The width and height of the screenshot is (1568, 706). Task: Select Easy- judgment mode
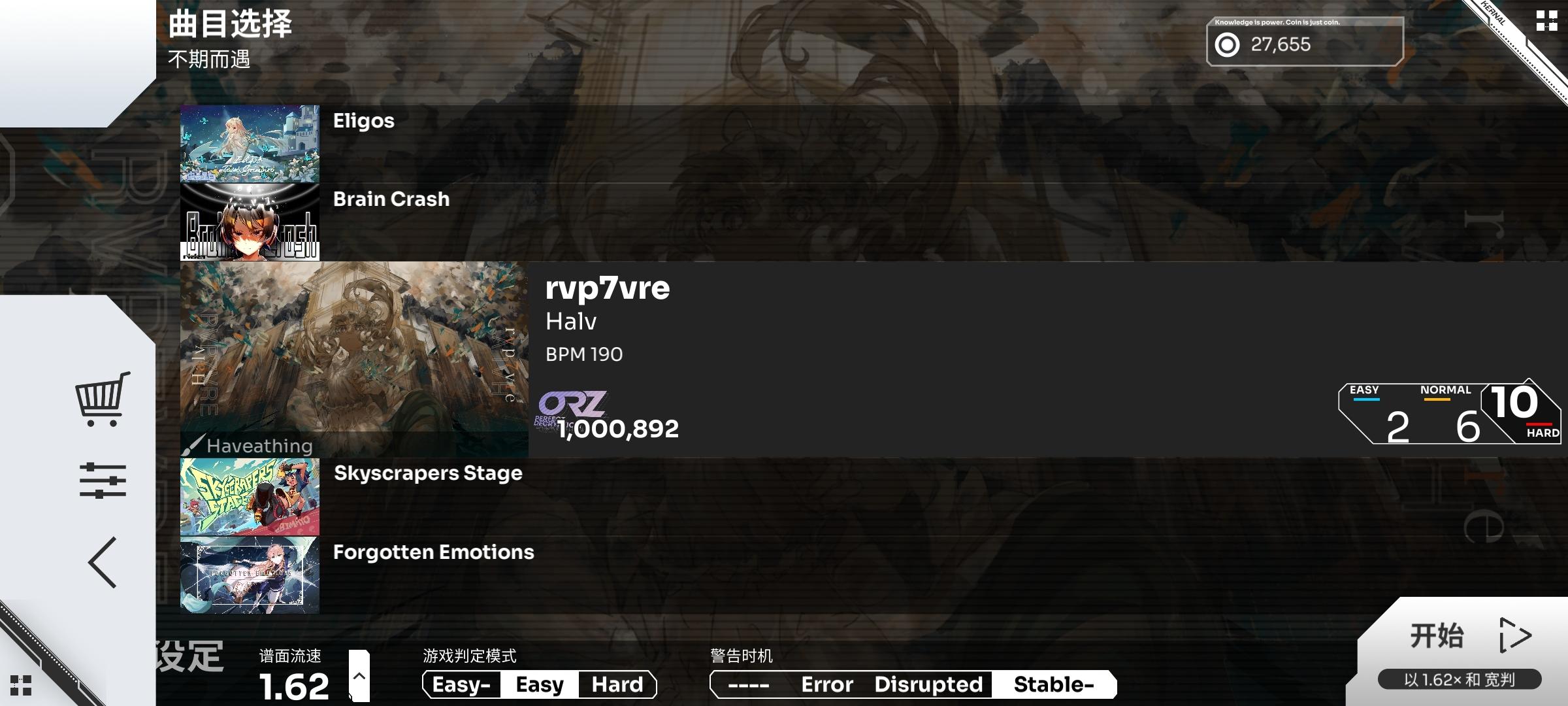pyautogui.click(x=461, y=684)
